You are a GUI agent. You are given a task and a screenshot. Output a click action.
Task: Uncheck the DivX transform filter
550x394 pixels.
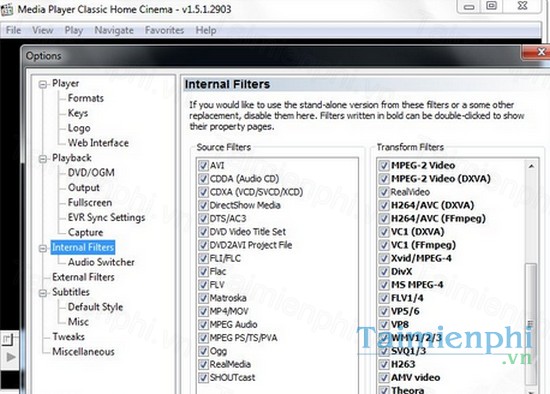(384, 272)
